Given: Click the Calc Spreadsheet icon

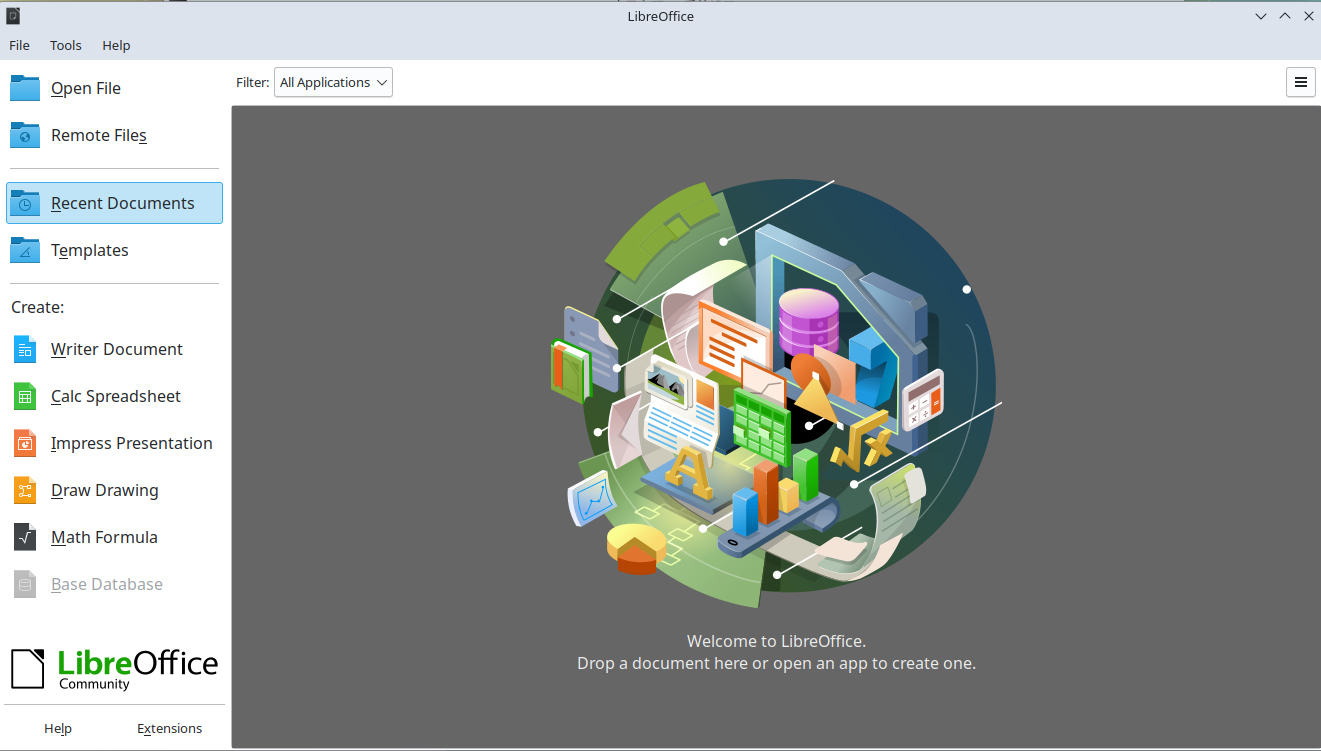Looking at the screenshot, I should [x=25, y=396].
